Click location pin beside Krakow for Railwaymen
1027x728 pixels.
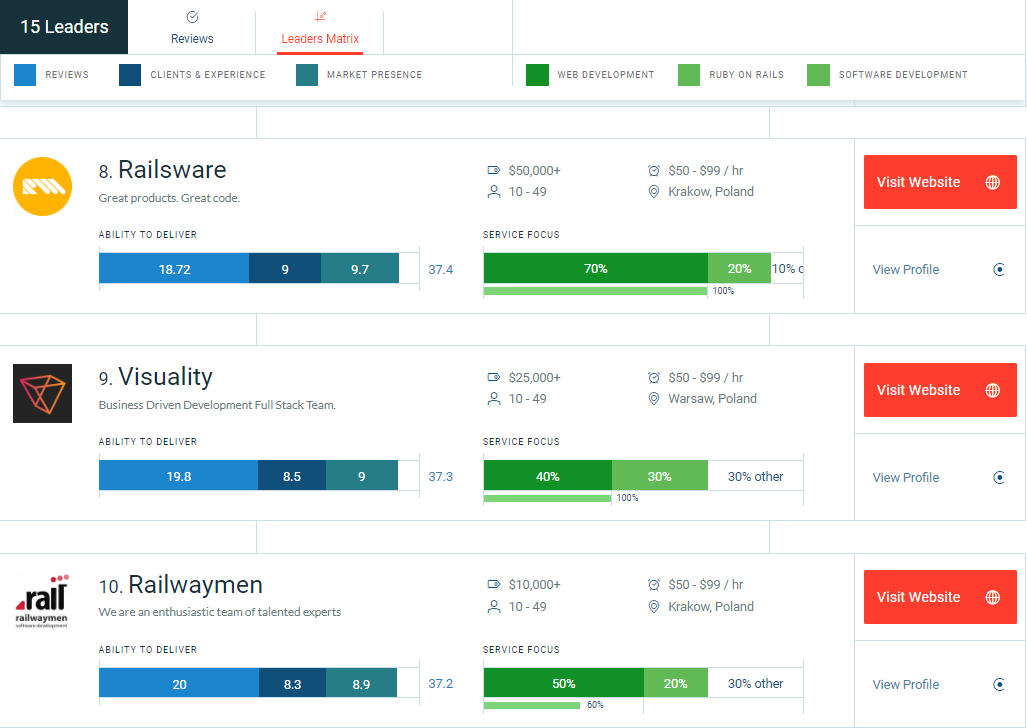pos(654,607)
